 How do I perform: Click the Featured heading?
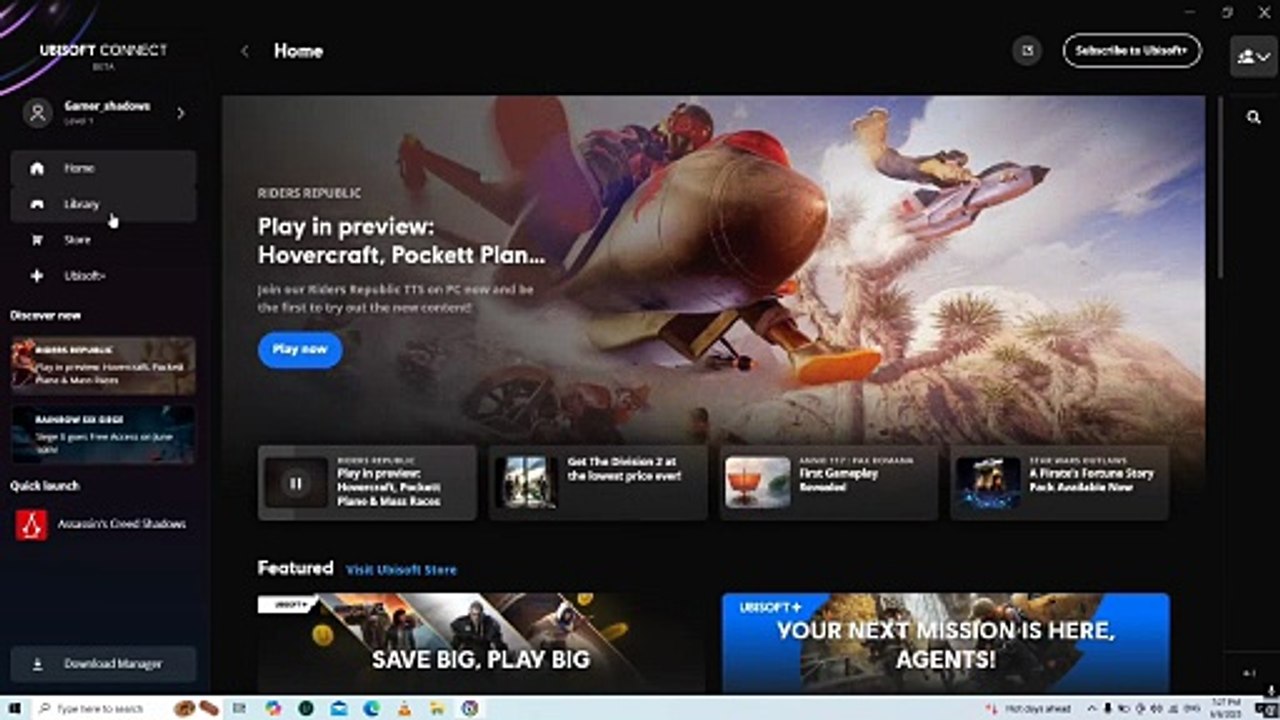tap(295, 568)
